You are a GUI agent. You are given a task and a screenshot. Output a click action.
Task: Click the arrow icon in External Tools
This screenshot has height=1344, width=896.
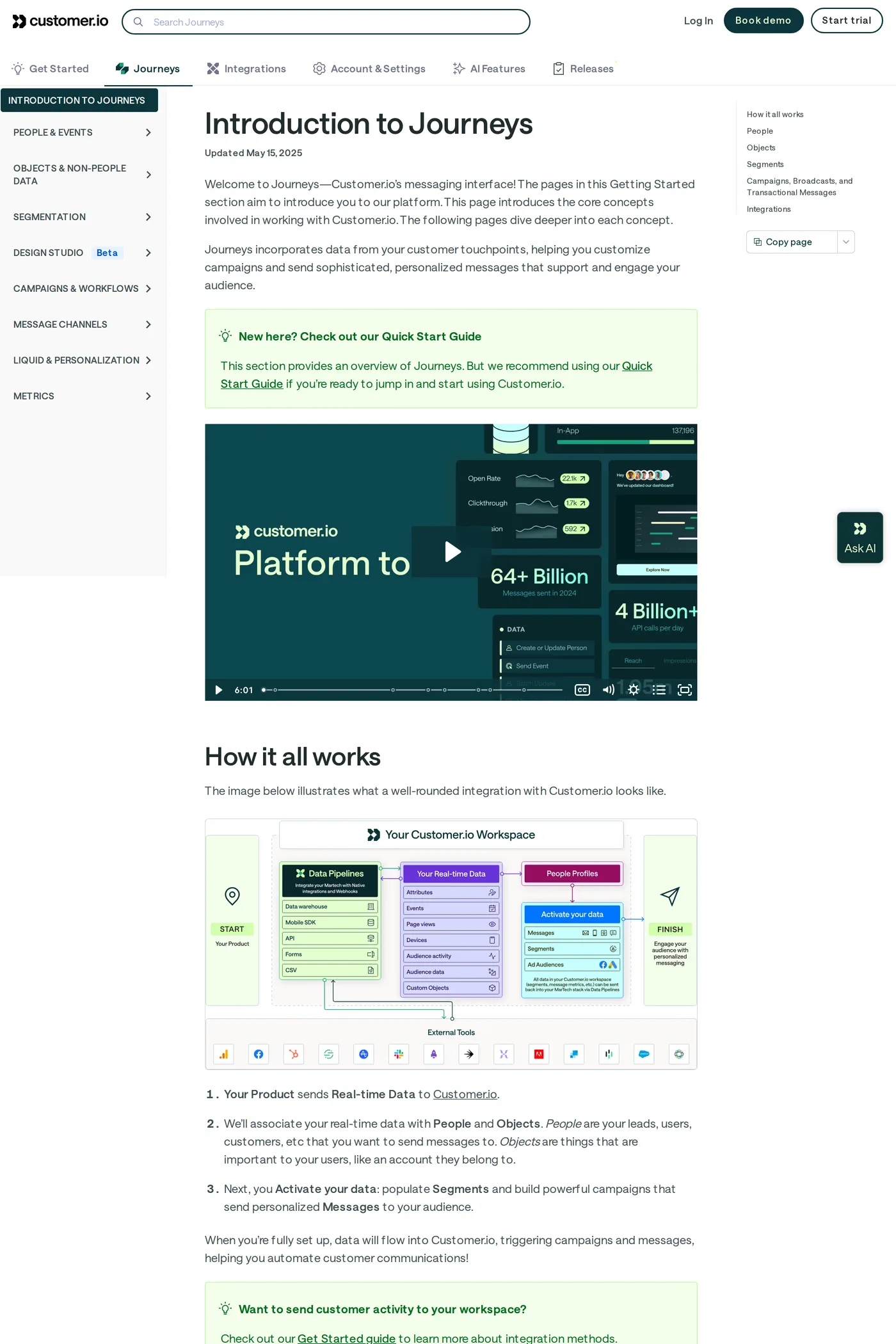click(x=469, y=1054)
